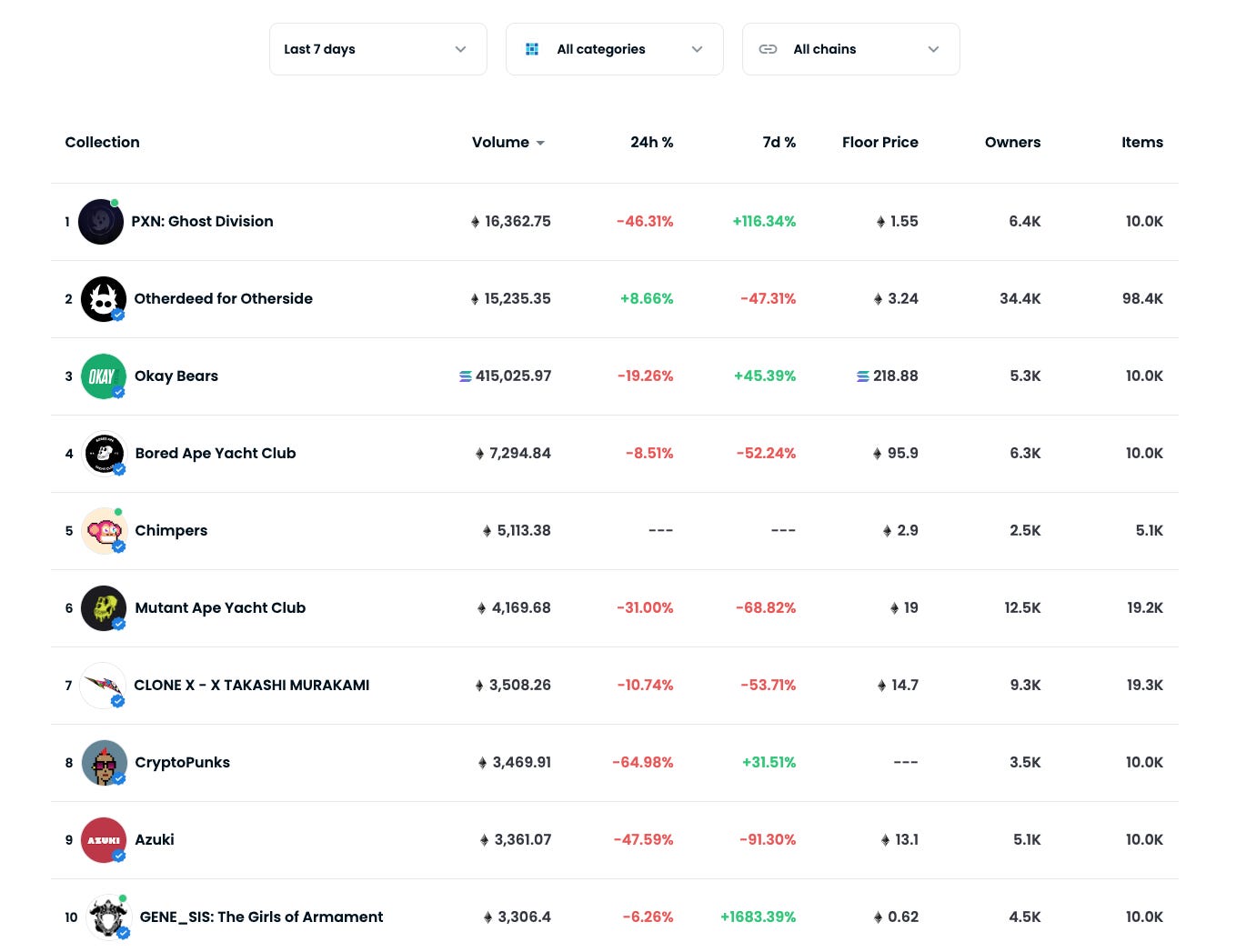Click Ethereum icon beside 7,294.84 volume
Viewport: 1236px width, 952px height.
point(479,454)
